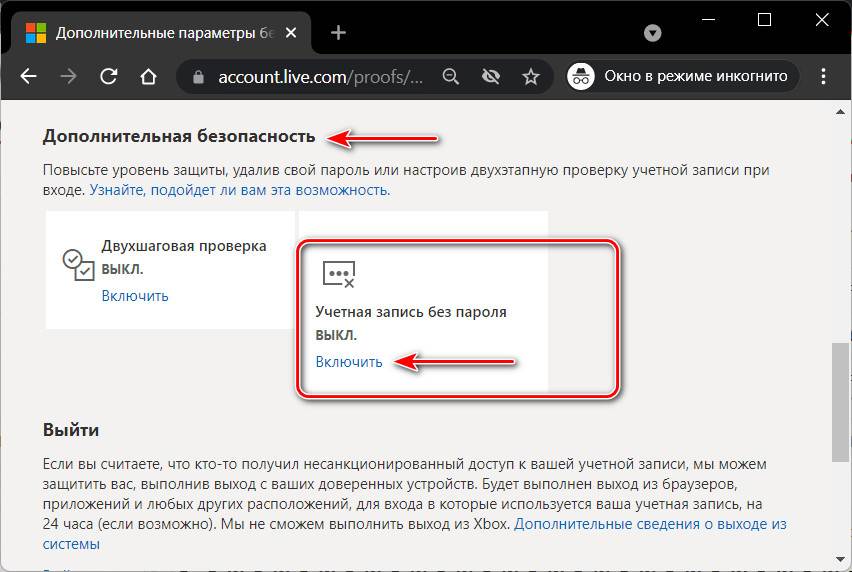Viewport: 852px width, 572px height.
Task: Go to the browser home page icon
Action: tap(148, 76)
